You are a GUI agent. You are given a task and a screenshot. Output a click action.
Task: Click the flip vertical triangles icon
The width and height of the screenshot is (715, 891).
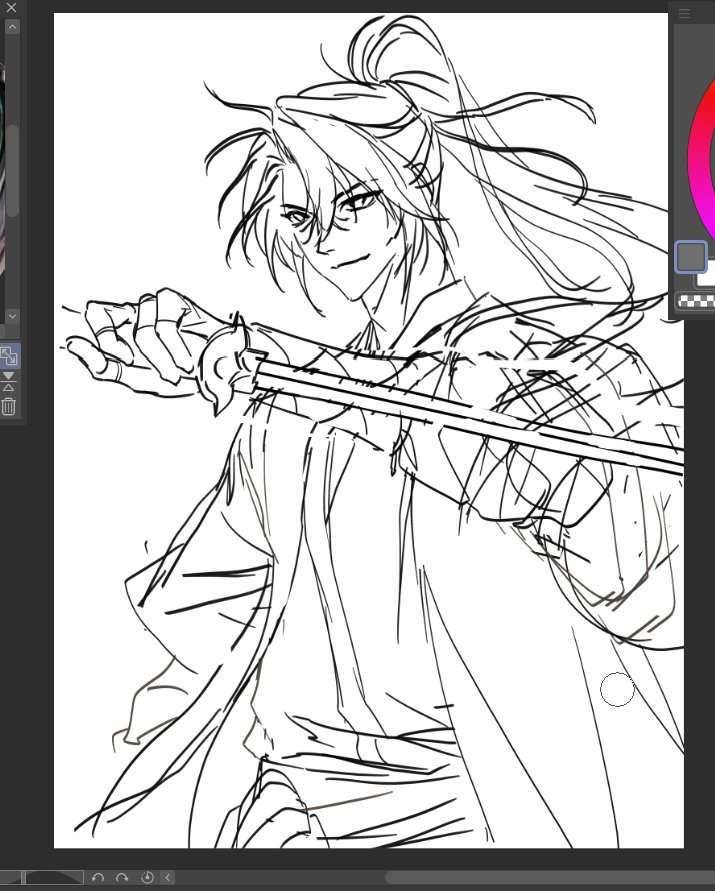point(9,382)
